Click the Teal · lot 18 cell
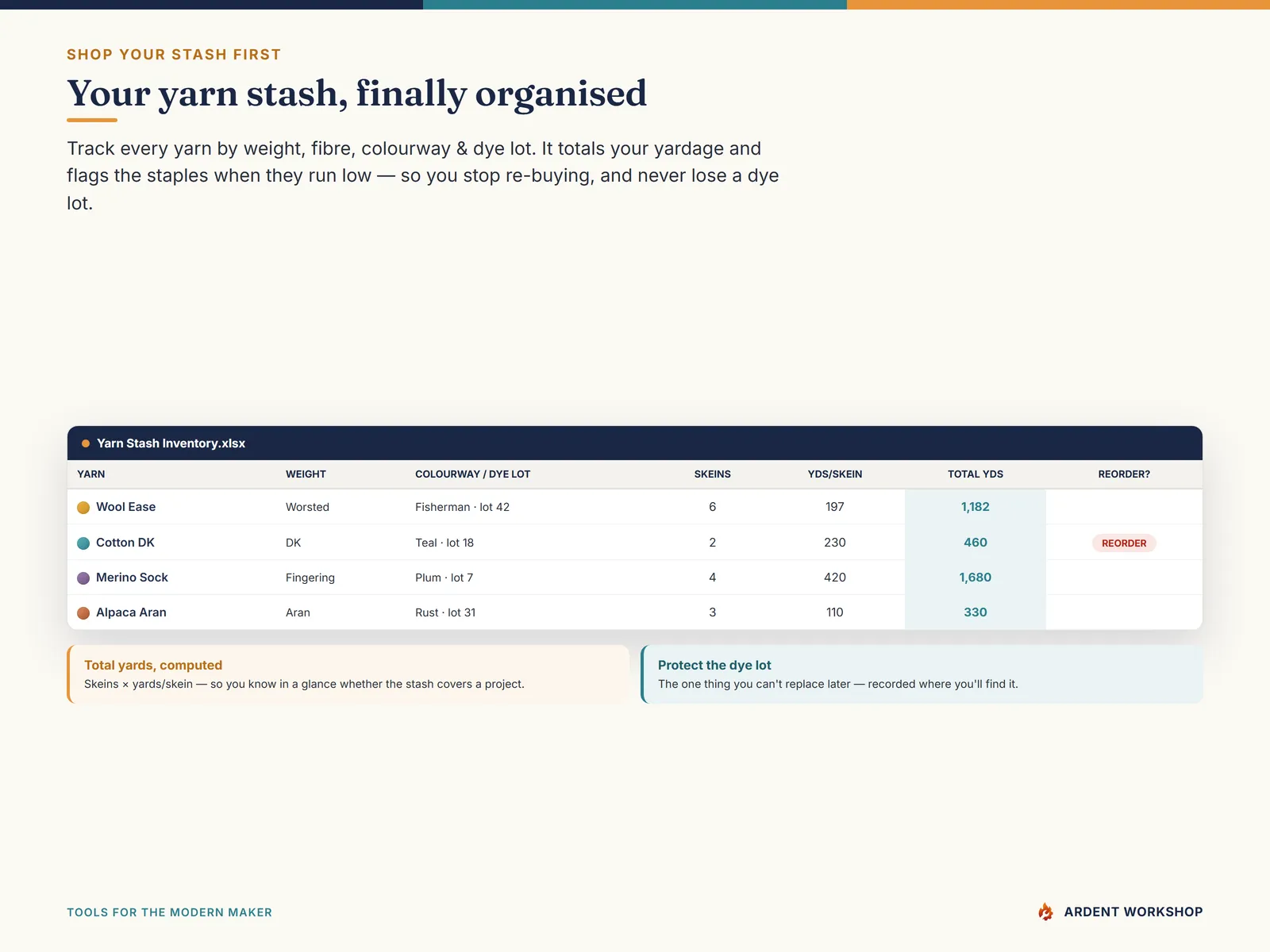The width and height of the screenshot is (1270, 952). [x=444, y=543]
